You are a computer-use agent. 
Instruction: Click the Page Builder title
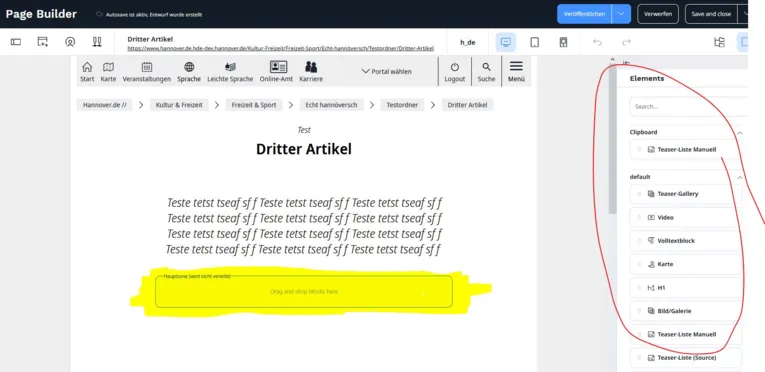click(41, 14)
